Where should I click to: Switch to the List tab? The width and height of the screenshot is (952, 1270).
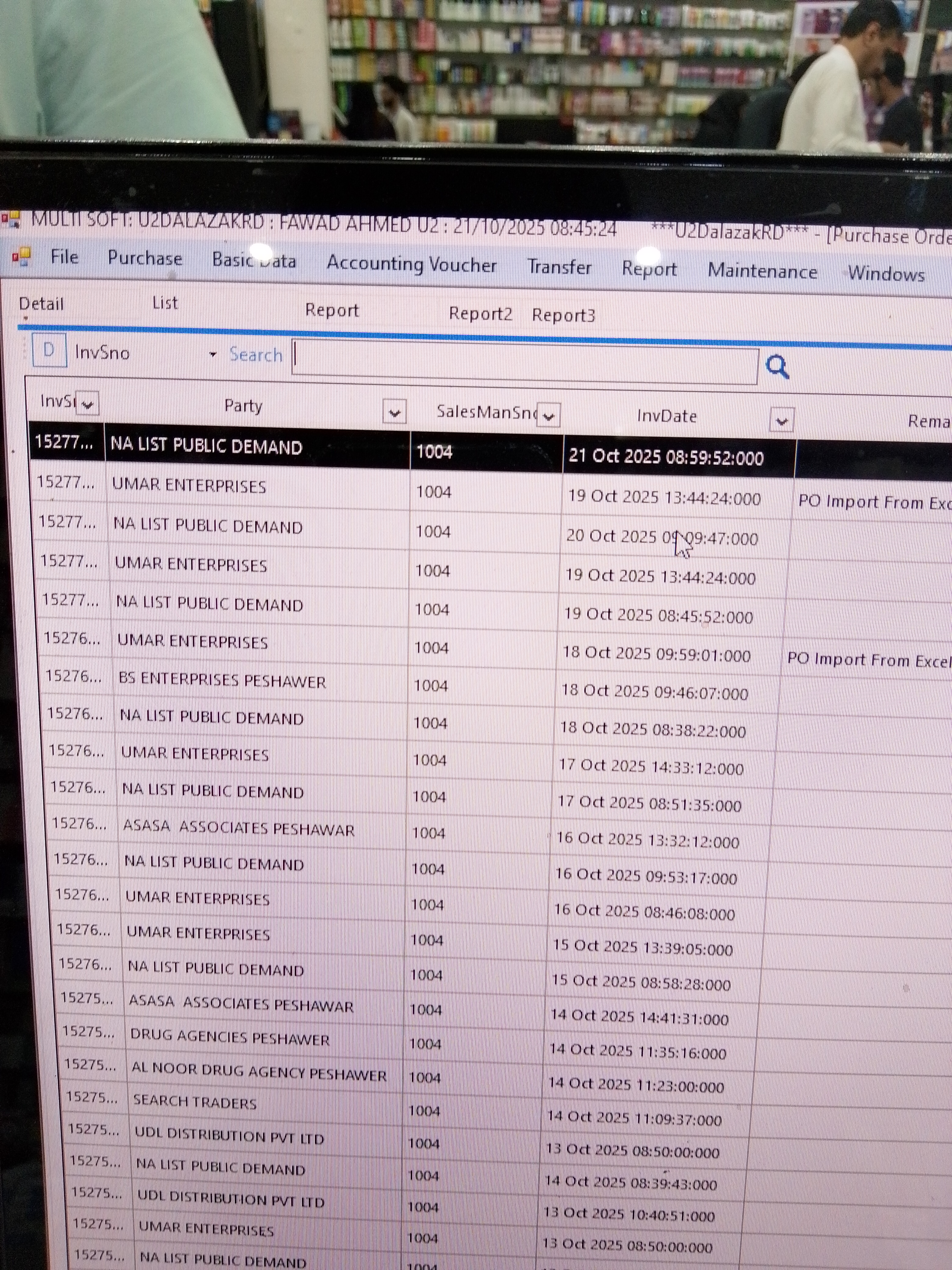[165, 303]
